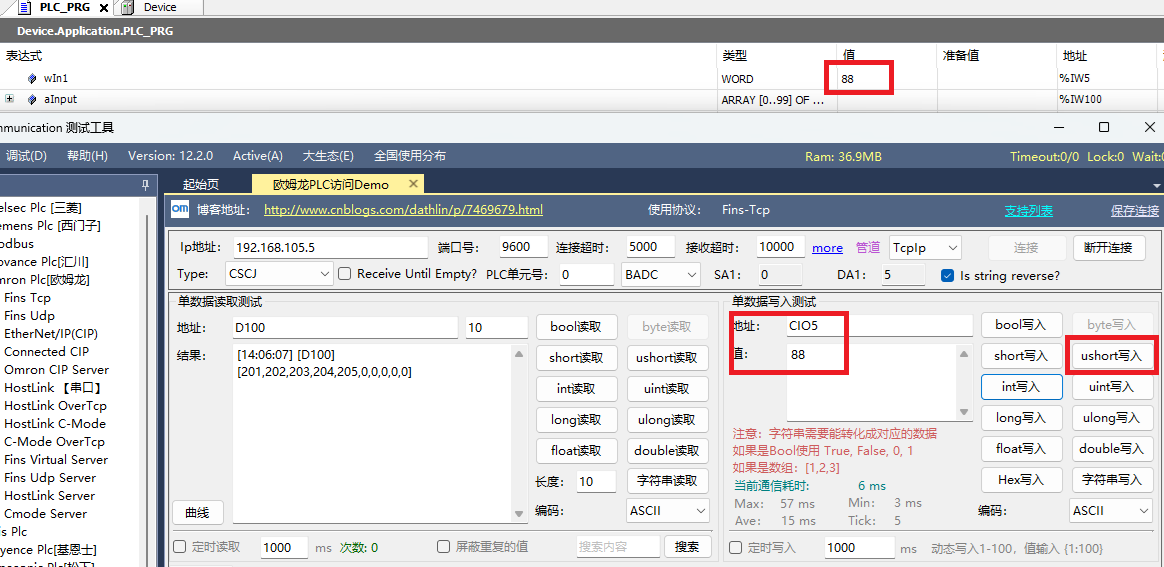The image size is (1164, 567).
Task: Select HostLink OverTcp tree item
Action: [55, 406]
